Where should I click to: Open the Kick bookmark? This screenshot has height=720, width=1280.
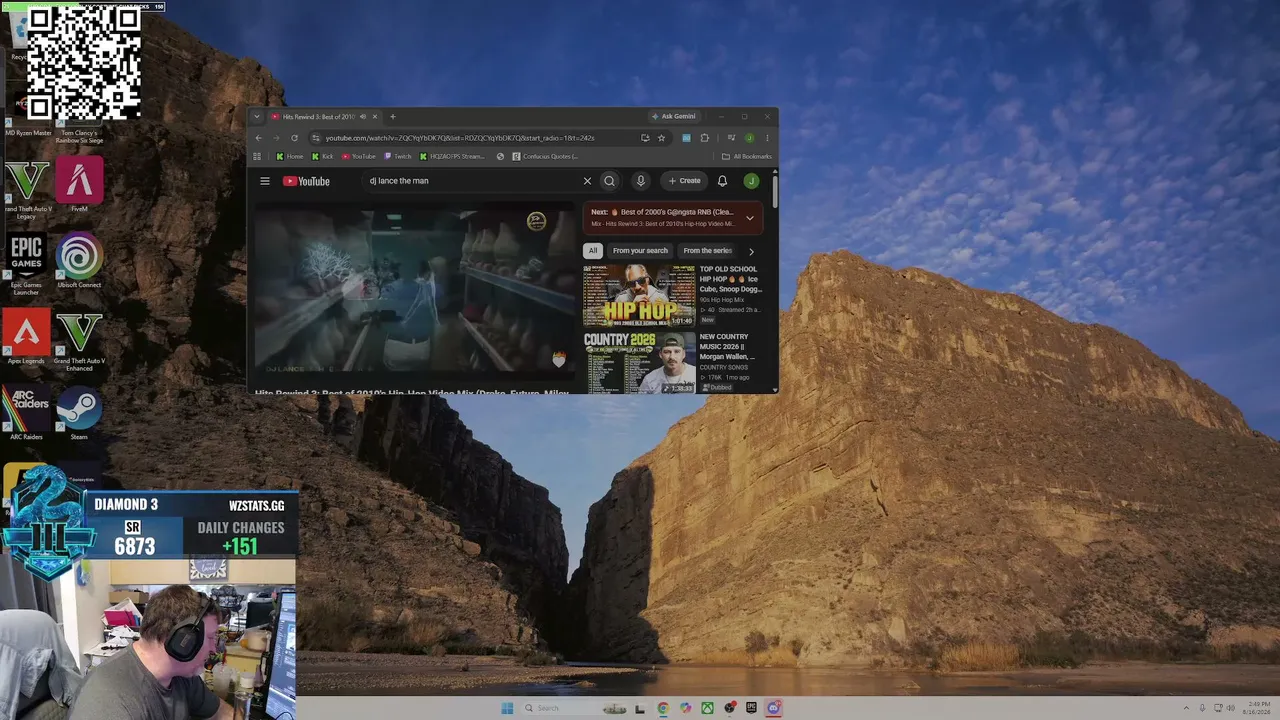tap(323, 156)
